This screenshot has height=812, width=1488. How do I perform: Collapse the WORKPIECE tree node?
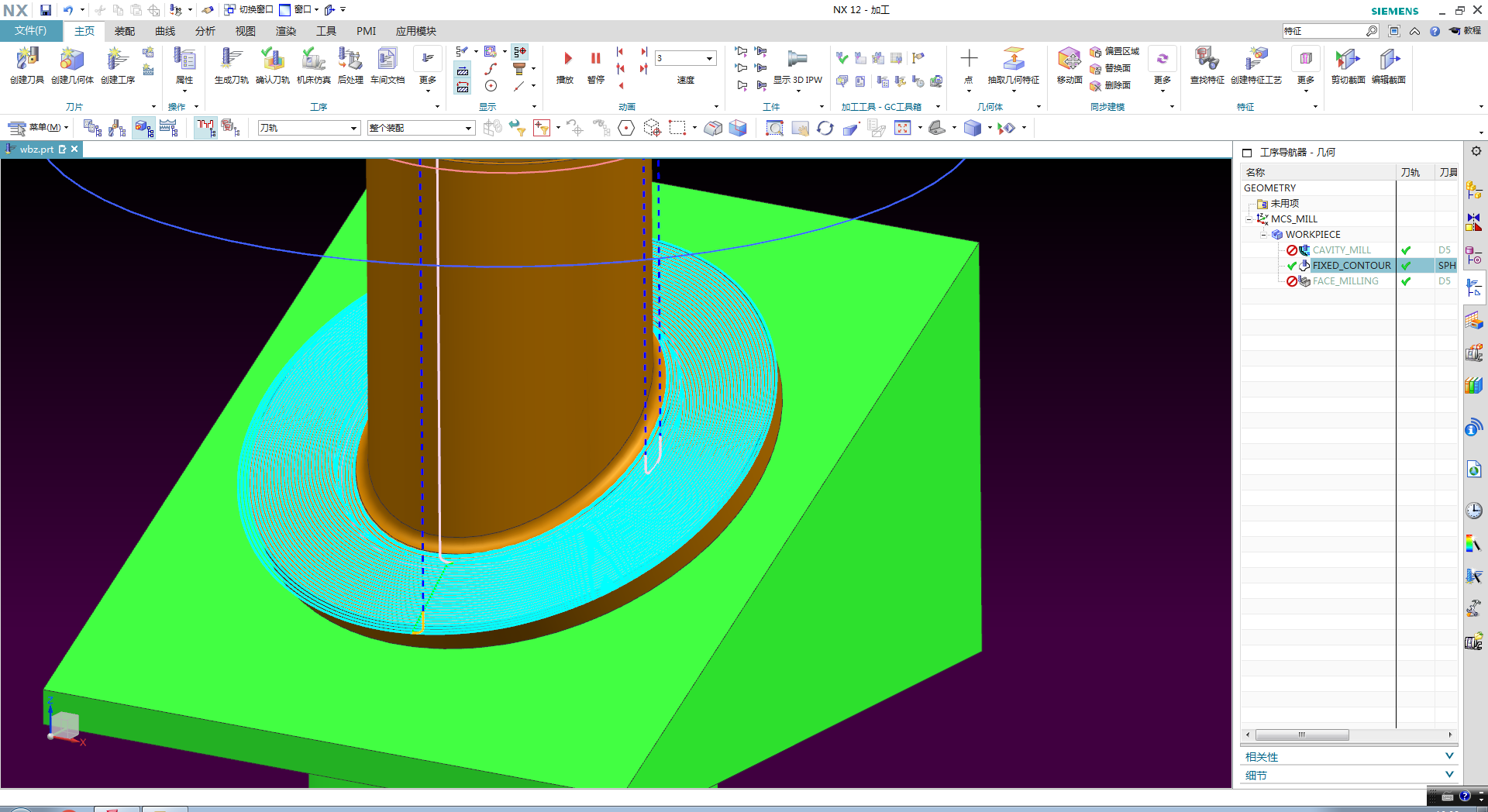[1263, 235]
